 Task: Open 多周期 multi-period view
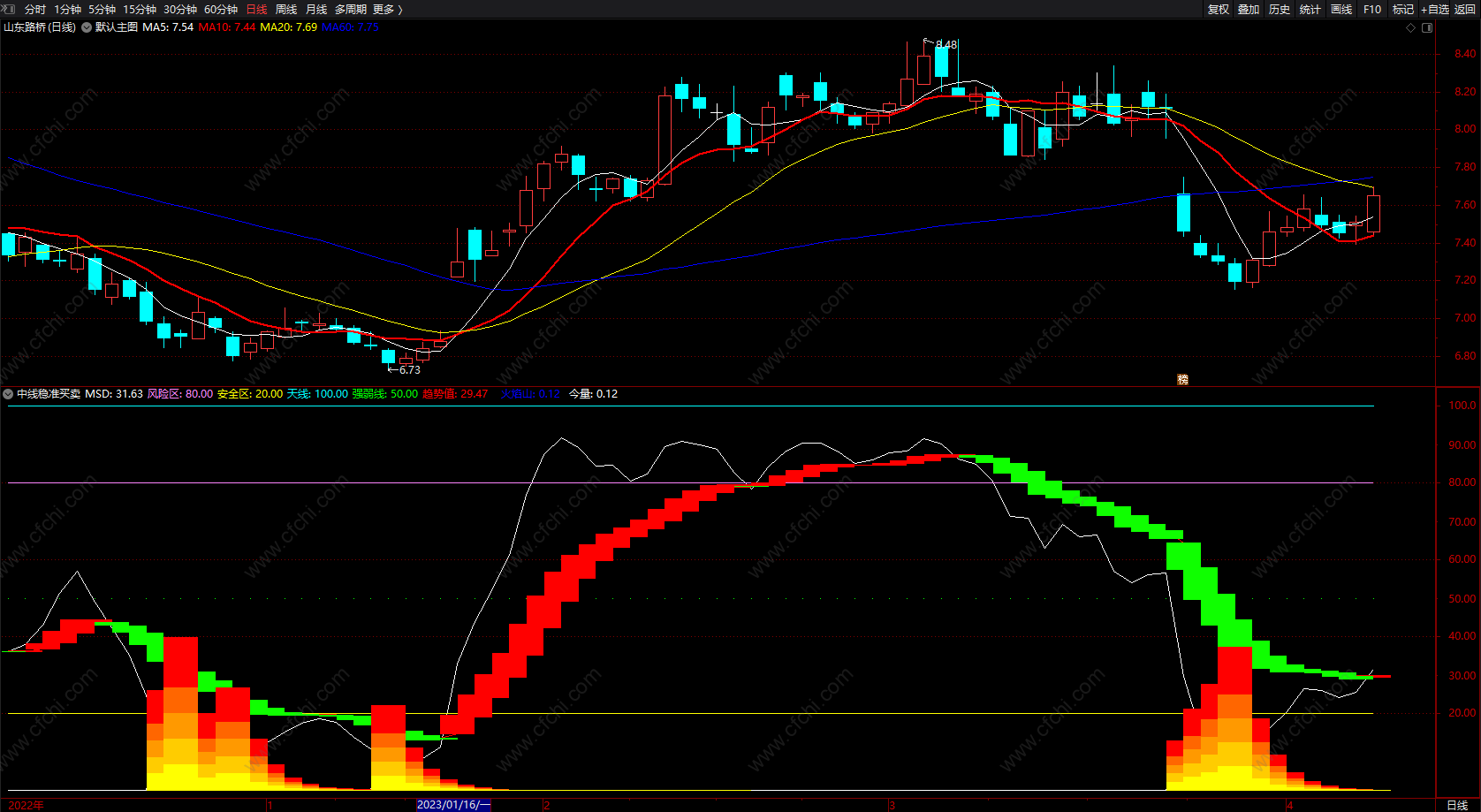(x=350, y=9)
